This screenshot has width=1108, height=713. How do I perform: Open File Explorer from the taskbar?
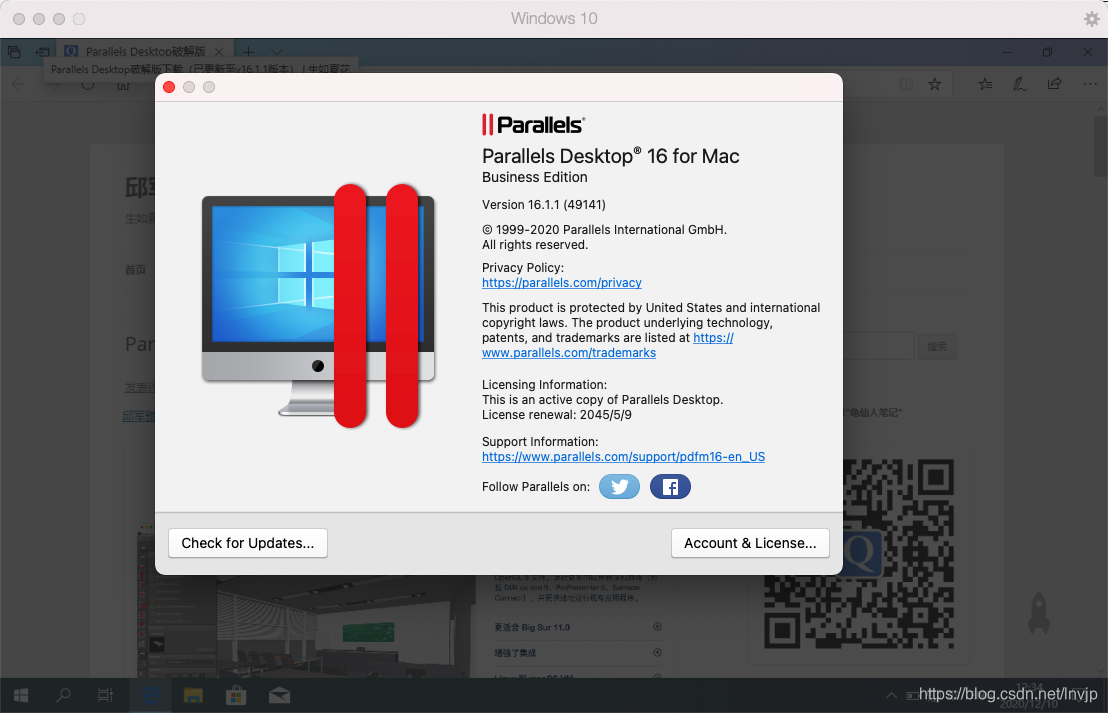193,696
